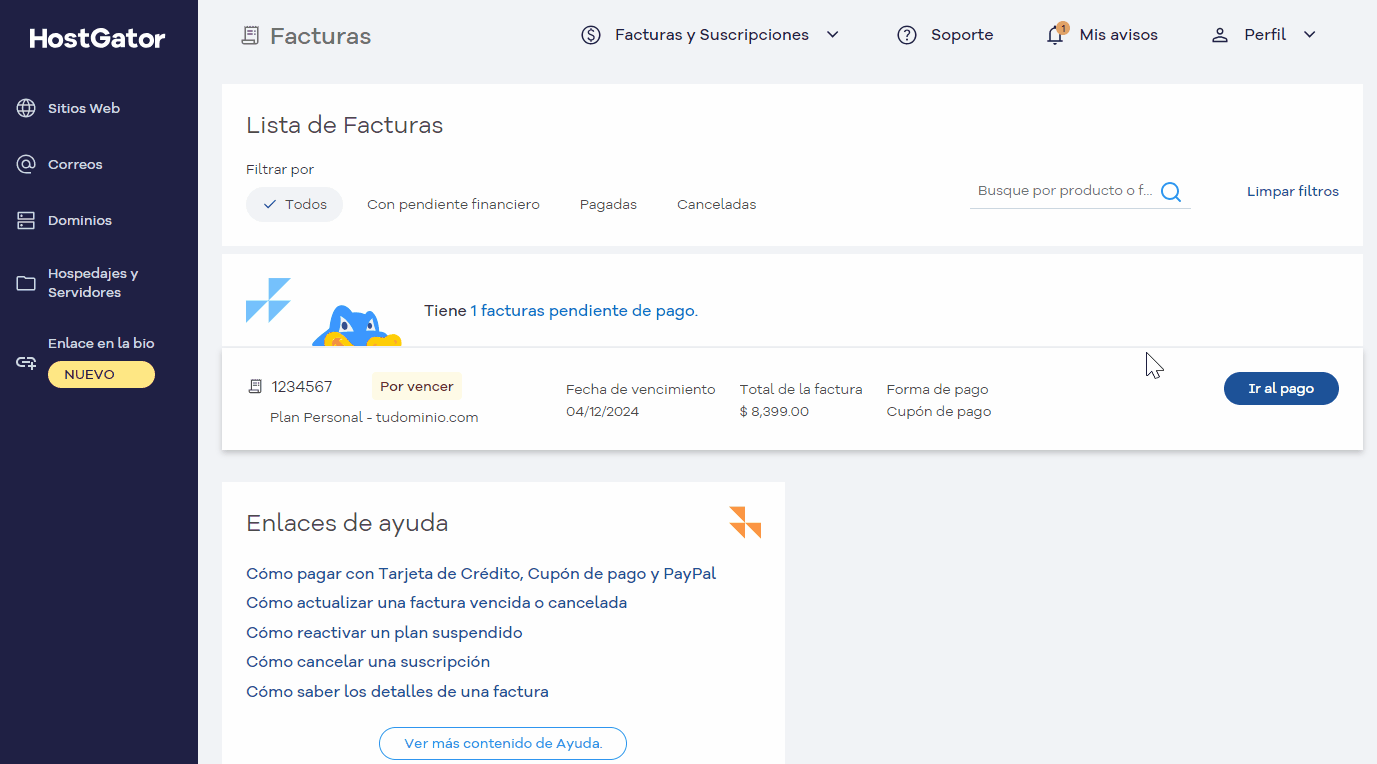Click the user profile icon

pos(1219,35)
